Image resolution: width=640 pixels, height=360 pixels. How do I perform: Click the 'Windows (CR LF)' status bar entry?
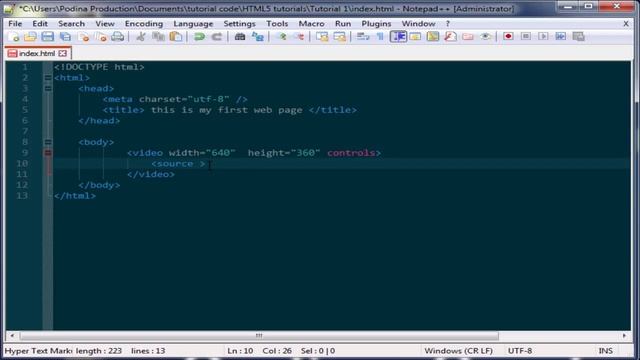458,351
